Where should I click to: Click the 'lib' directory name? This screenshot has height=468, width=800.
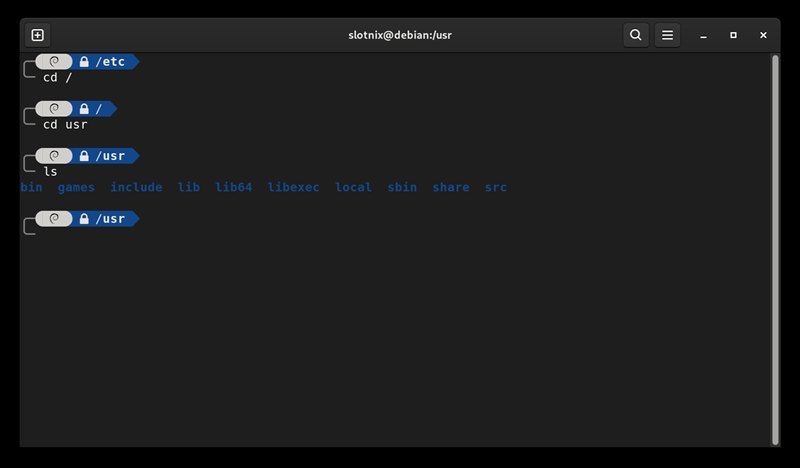(189, 187)
